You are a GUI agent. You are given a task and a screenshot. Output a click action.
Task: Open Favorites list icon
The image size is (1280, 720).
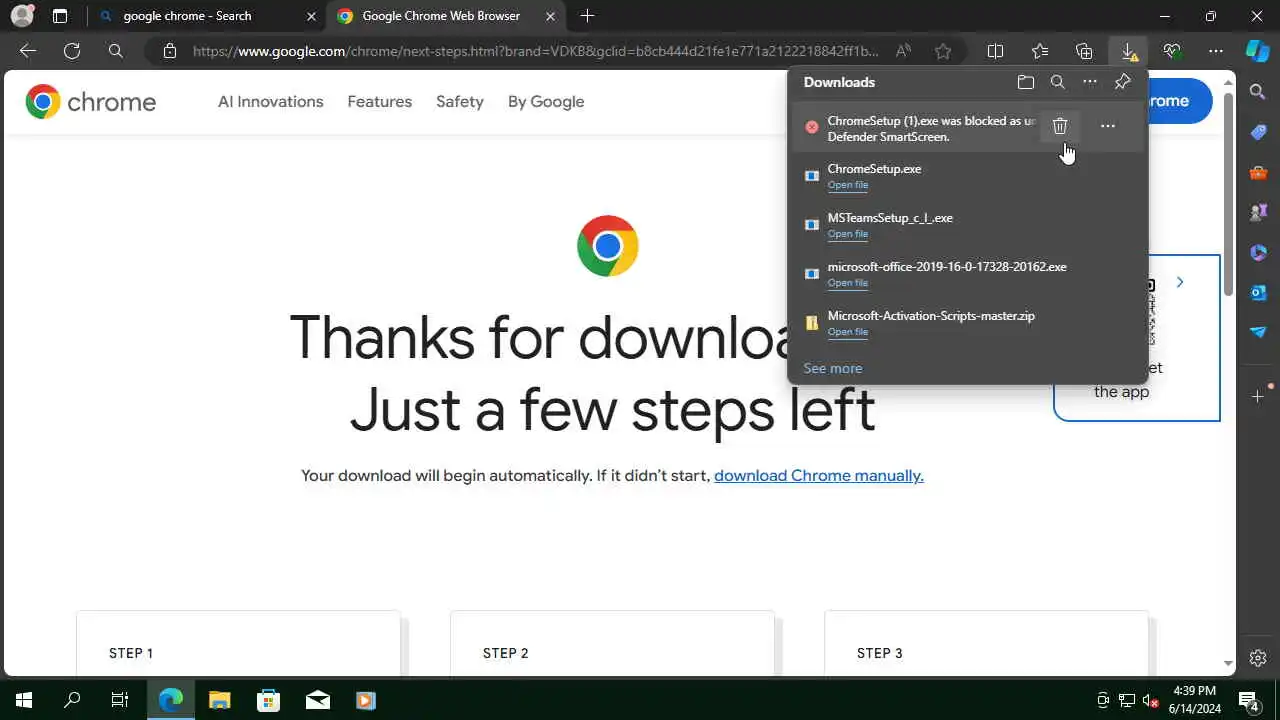point(1040,51)
